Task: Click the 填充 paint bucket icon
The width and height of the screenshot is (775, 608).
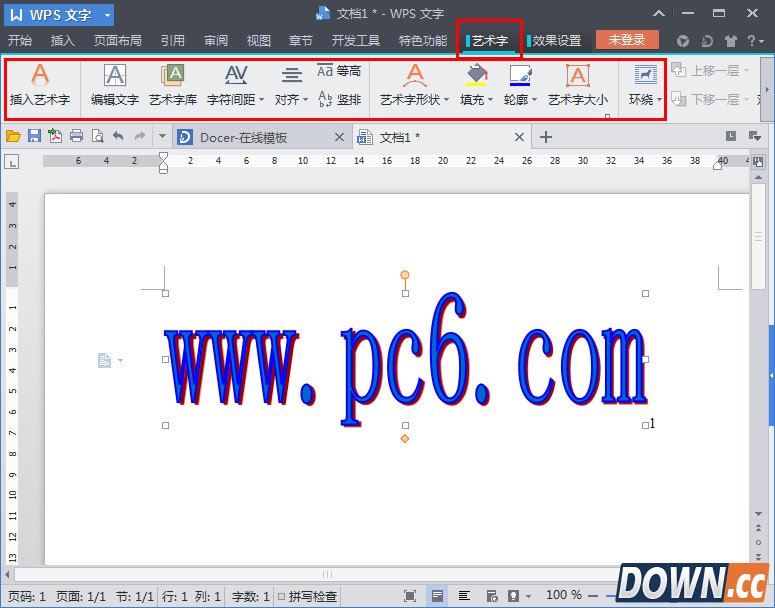Action: pos(476,76)
